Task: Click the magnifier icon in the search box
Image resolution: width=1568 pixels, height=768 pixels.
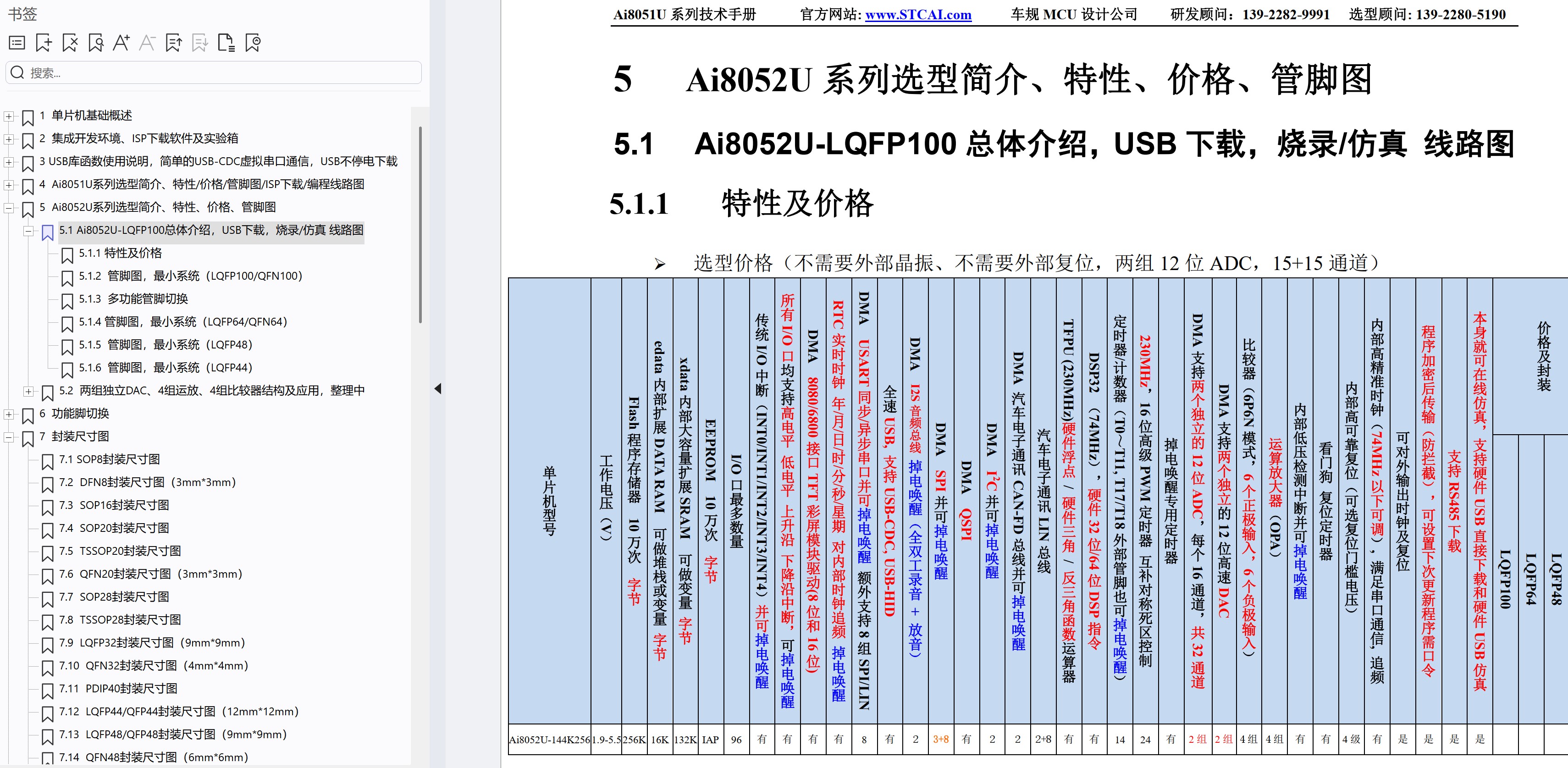Action: point(18,72)
